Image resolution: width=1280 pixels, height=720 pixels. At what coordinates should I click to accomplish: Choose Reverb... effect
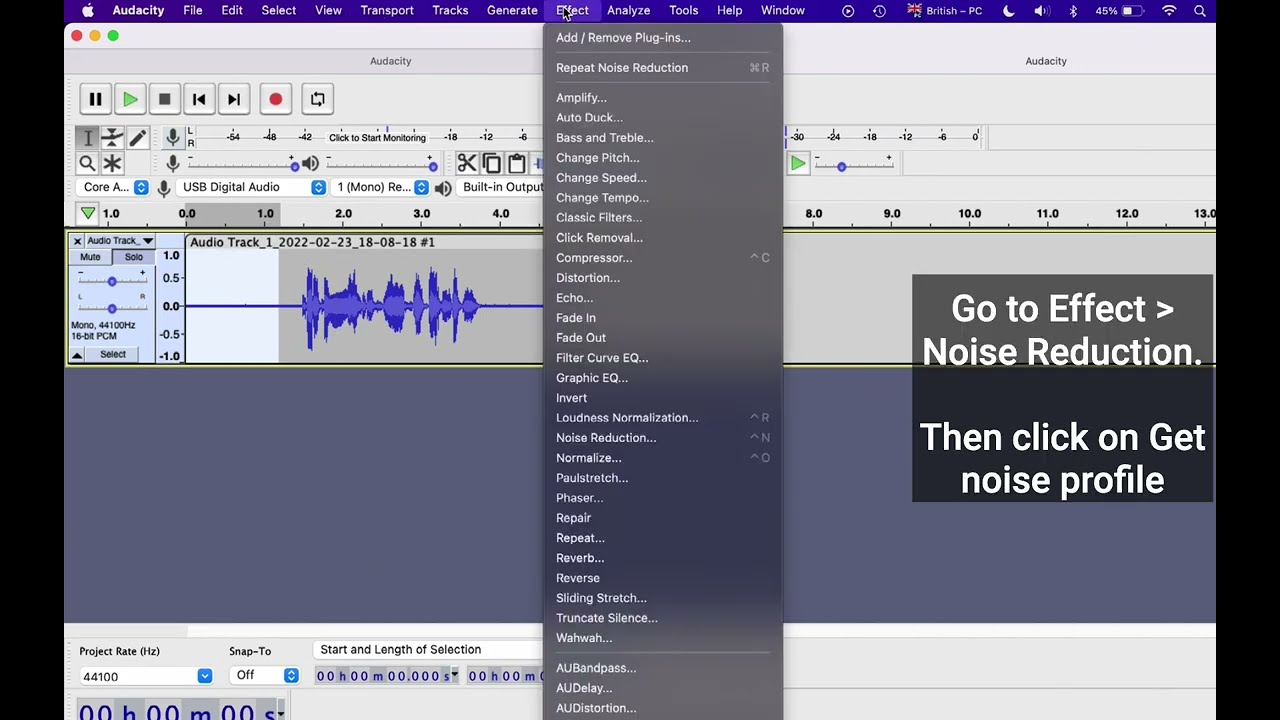[662, 558]
